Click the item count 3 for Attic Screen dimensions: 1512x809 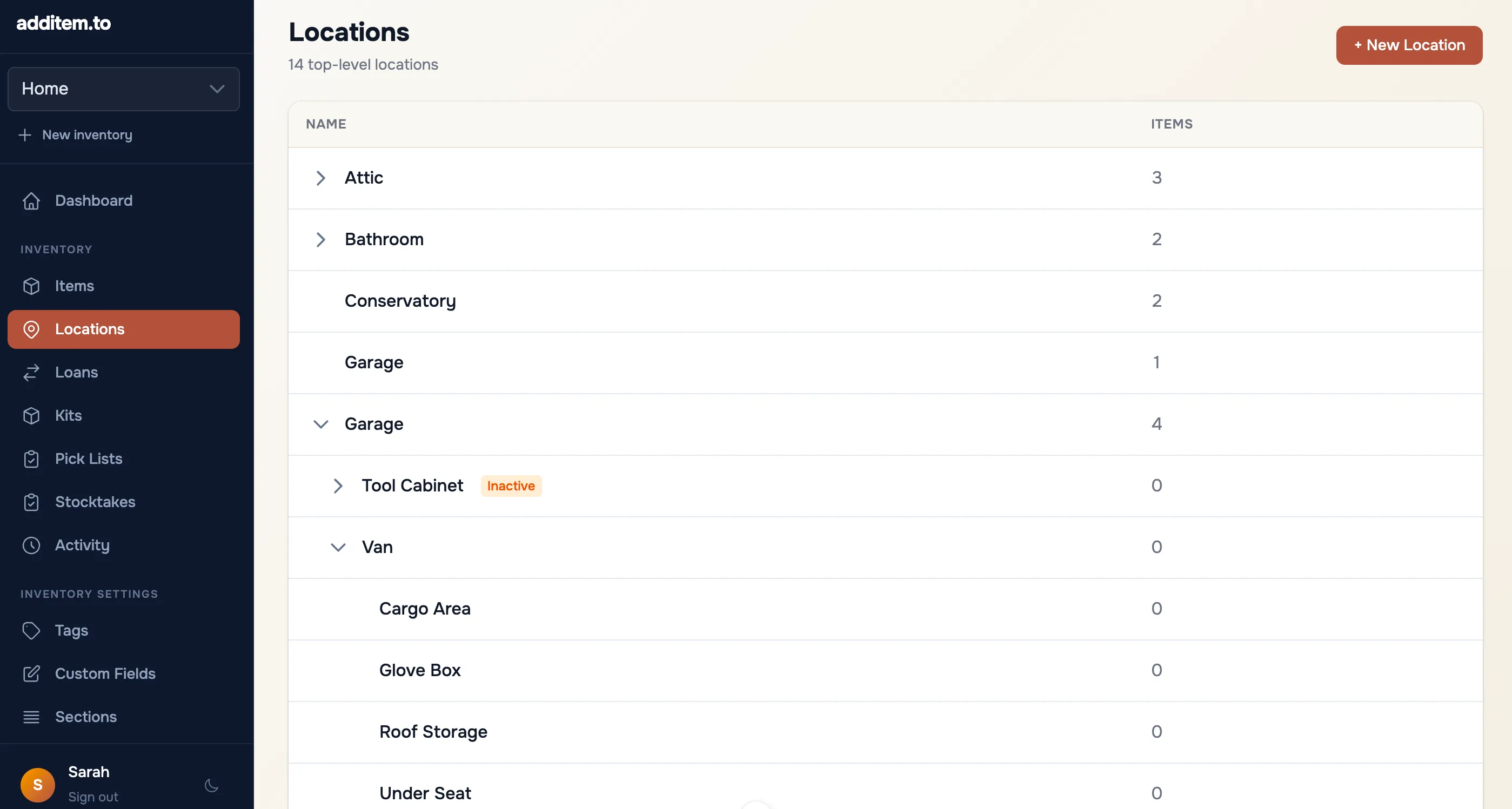1156,178
